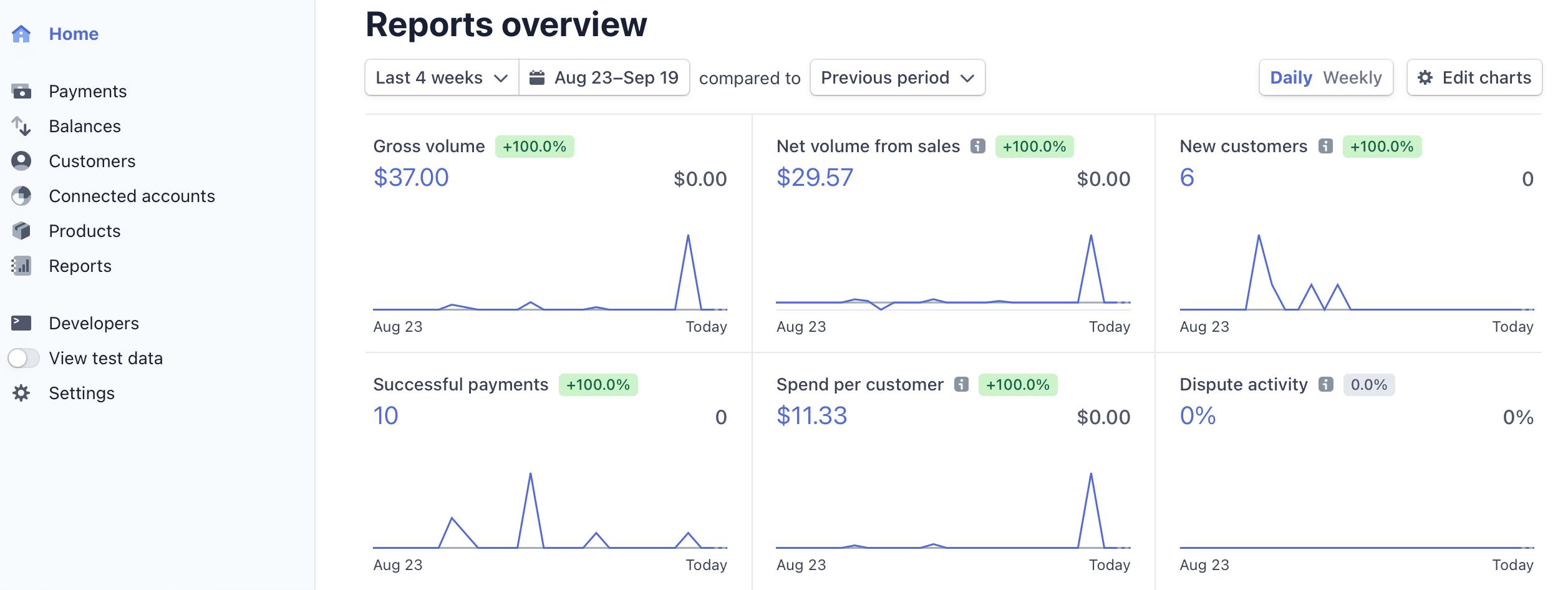Enable the View test data toggle
The height and width of the screenshot is (590, 1568).
pyautogui.click(x=24, y=358)
